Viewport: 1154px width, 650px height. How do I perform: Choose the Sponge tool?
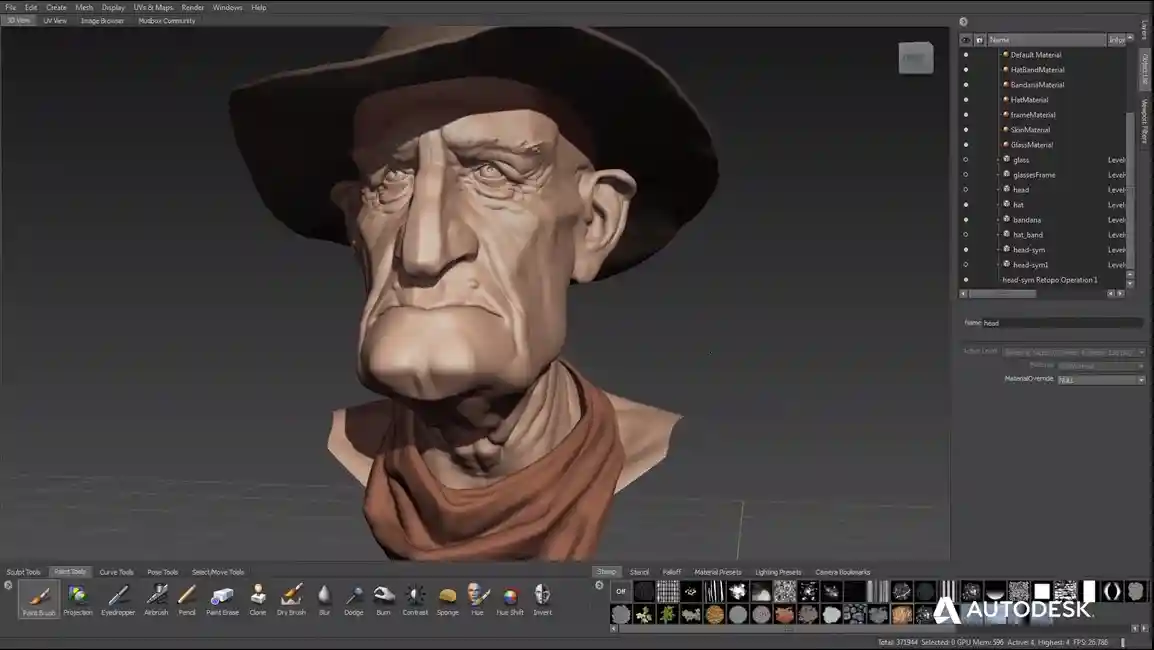click(x=447, y=597)
